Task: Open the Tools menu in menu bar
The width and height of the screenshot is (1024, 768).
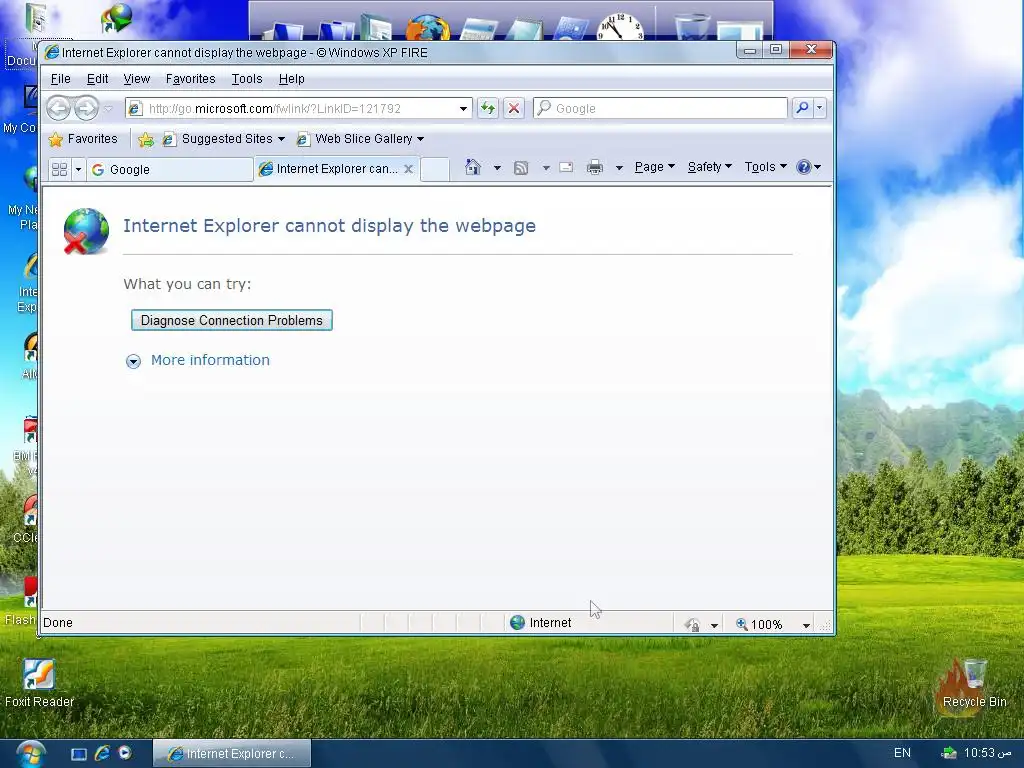Action: (x=247, y=79)
